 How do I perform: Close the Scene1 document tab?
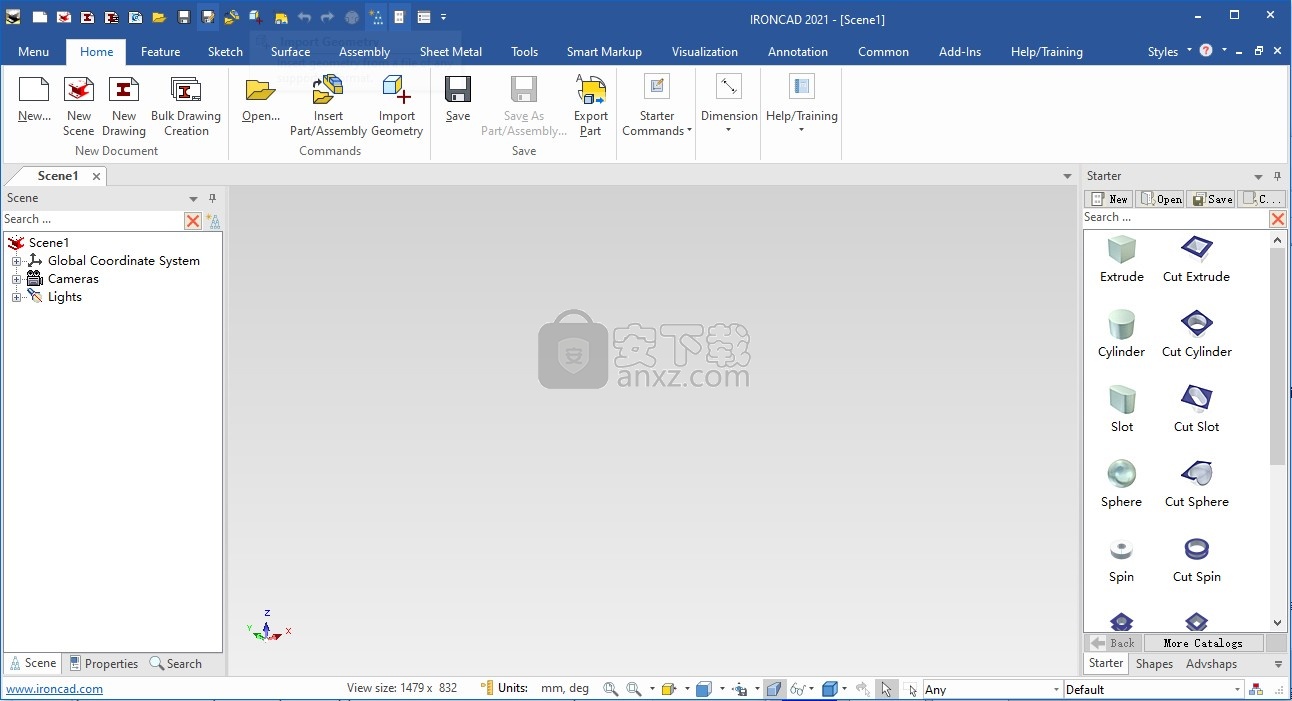tap(96, 176)
